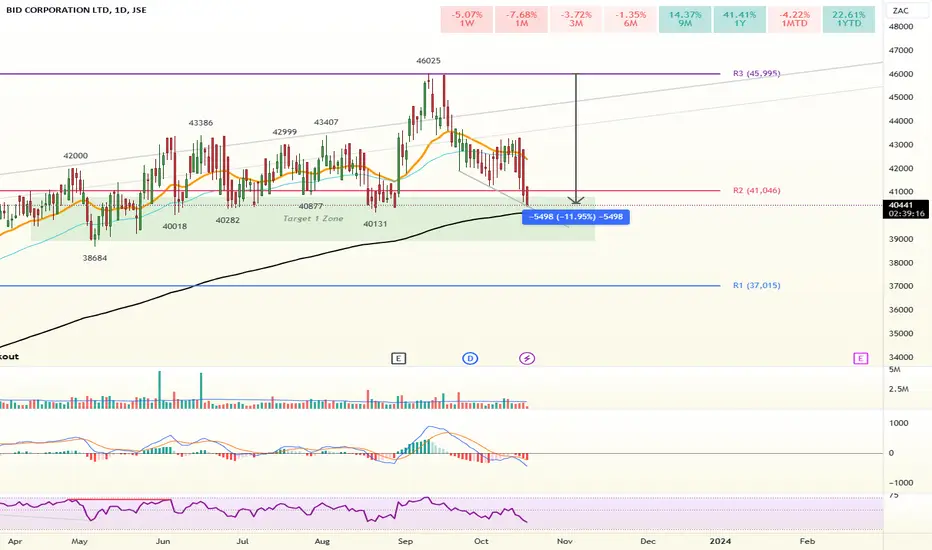Click the Nov label on time axis
The image size is (932, 550).
pos(565,541)
